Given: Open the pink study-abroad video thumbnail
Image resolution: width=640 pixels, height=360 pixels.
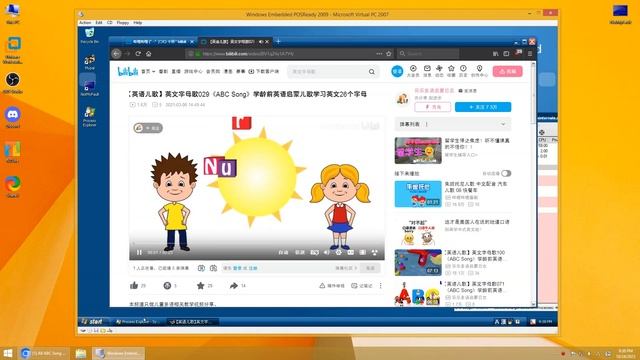Looking at the screenshot, I should (418, 151).
